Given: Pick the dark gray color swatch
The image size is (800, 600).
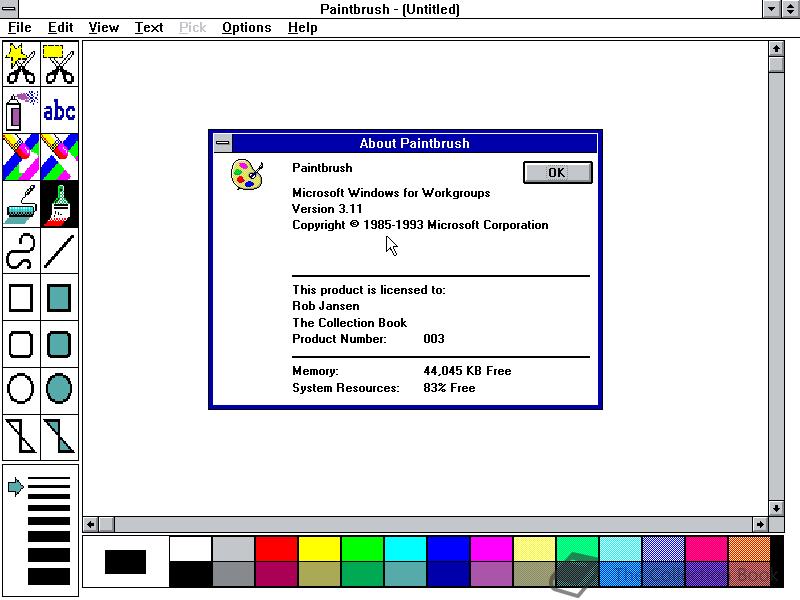Looking at the screenshot, I should tap(233, 574).
